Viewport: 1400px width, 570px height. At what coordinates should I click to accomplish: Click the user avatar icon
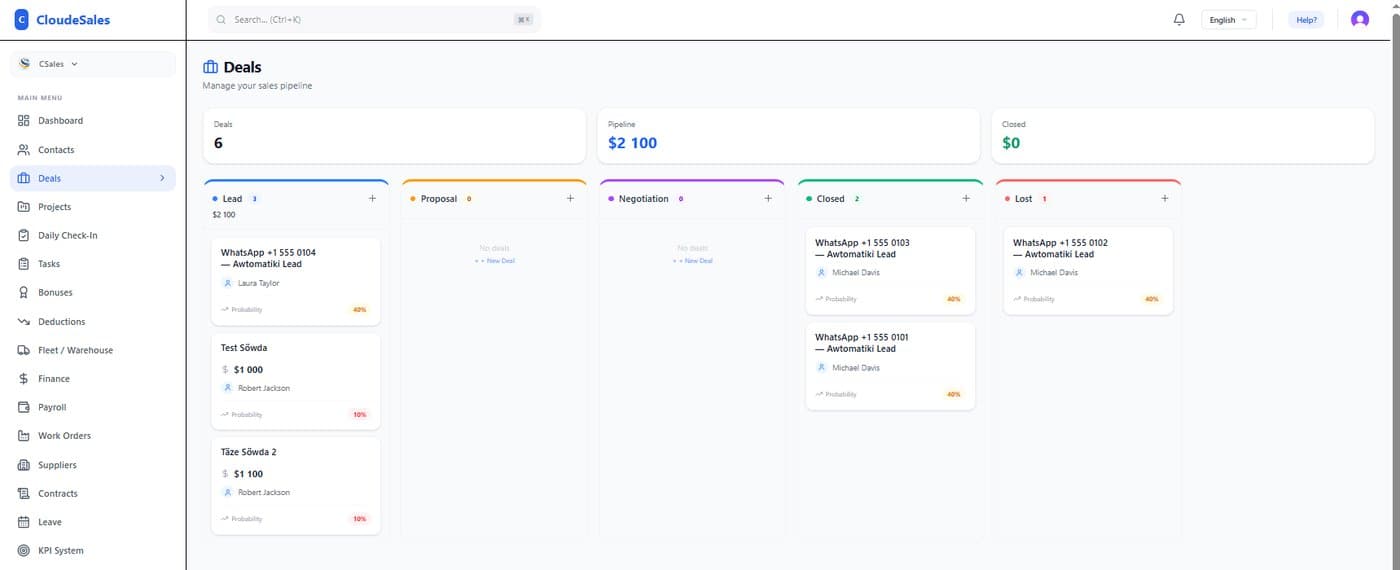pos(1359,19)
